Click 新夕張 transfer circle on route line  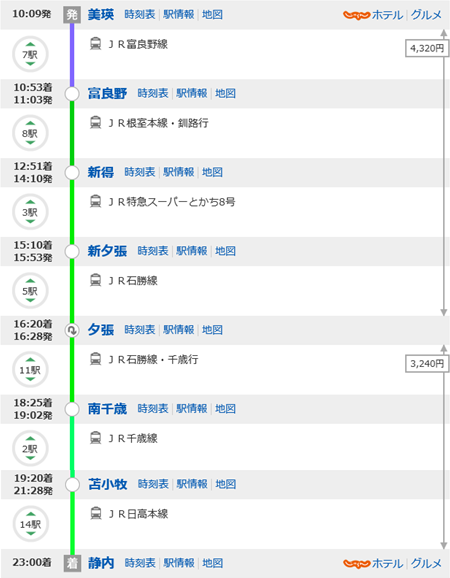point(72,251)
